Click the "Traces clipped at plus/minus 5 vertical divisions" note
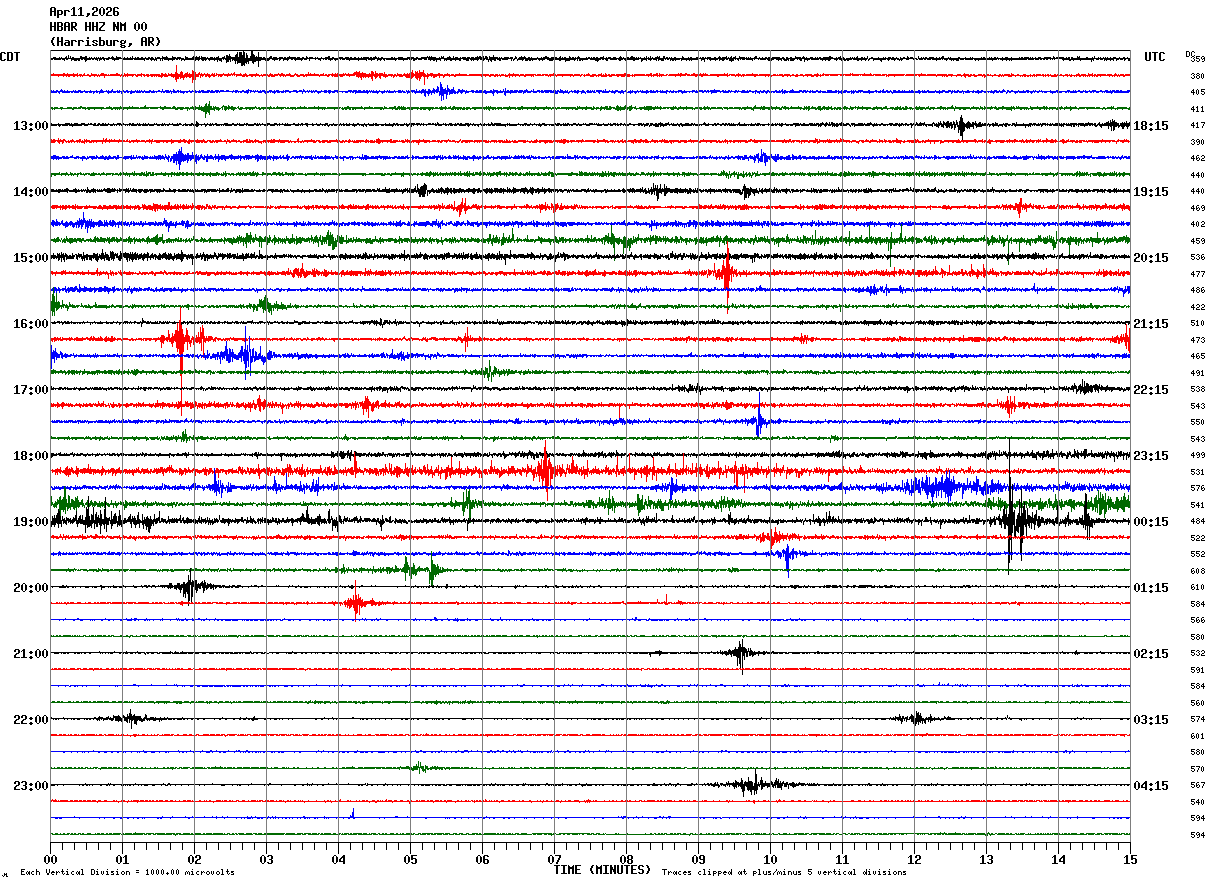This screenshot has width=1210, height=886. 784,873
